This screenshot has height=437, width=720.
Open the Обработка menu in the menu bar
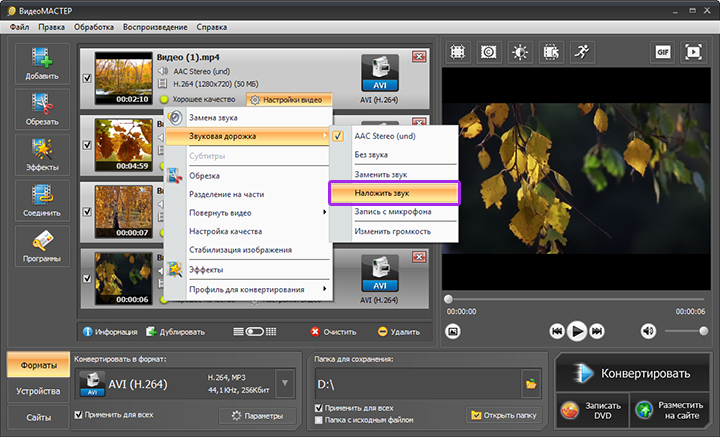(x=94, y=26)
